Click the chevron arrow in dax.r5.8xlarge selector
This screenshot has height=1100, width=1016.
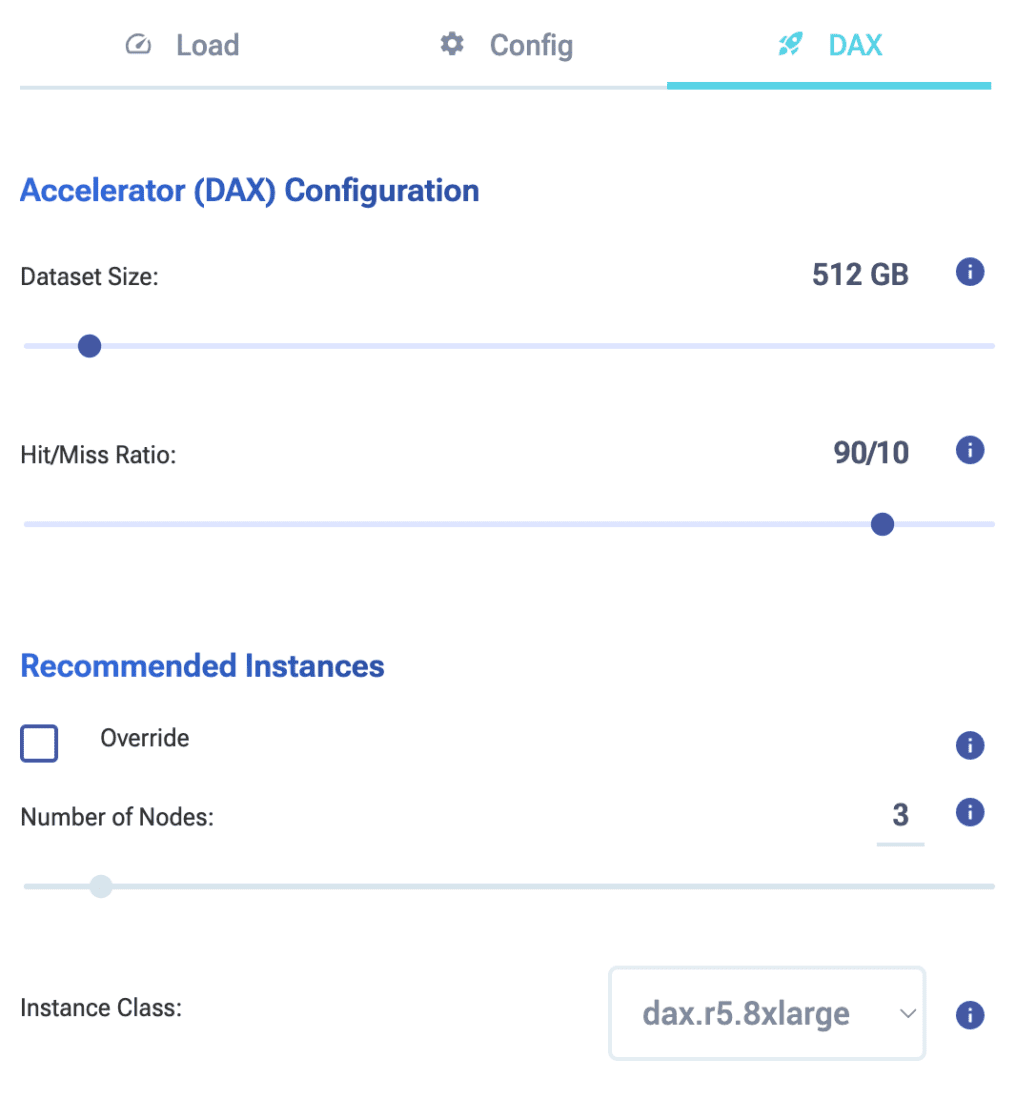[907, 1014]
